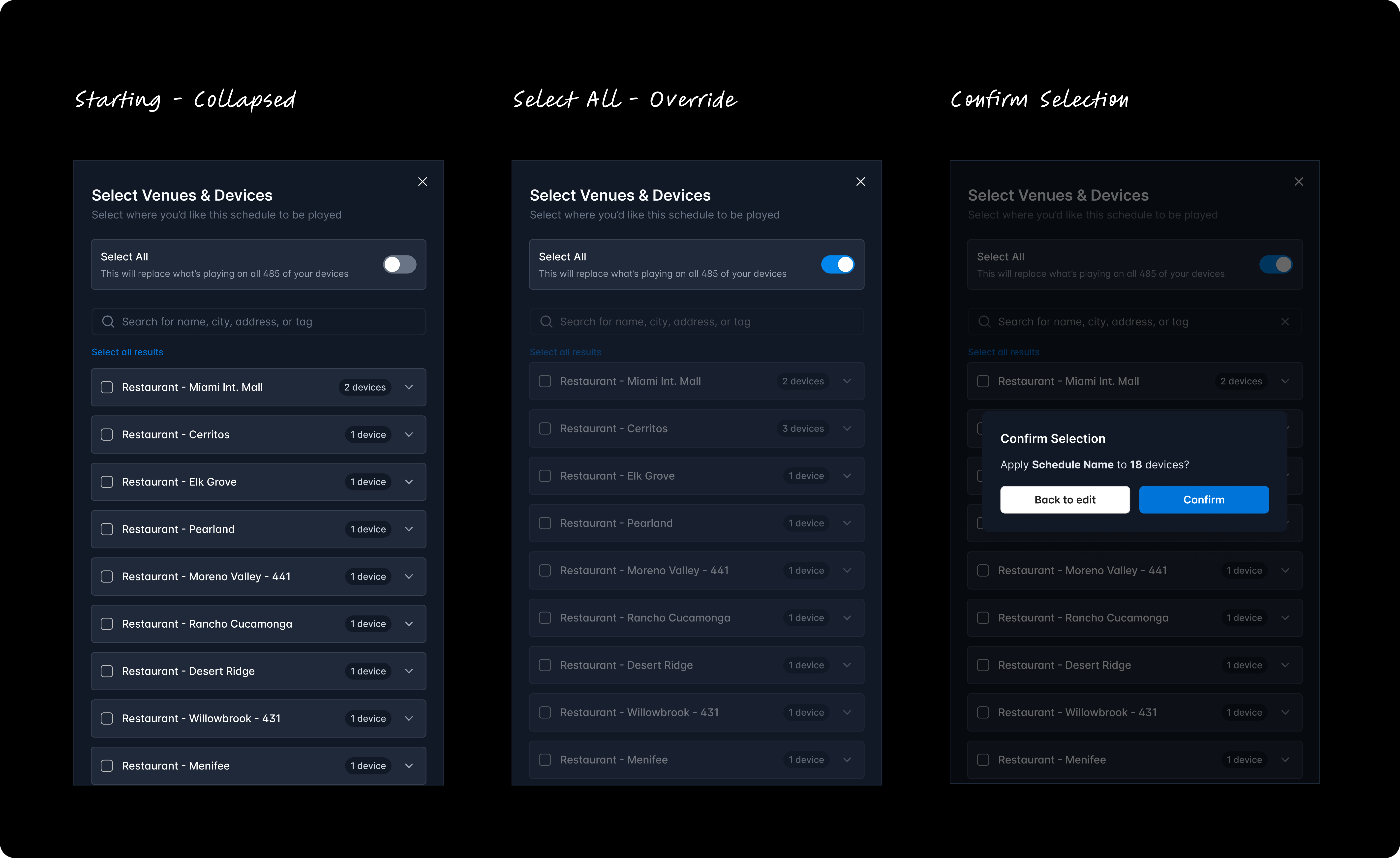Enable Select All toggle in Starting panel

(x=399, y=264)
